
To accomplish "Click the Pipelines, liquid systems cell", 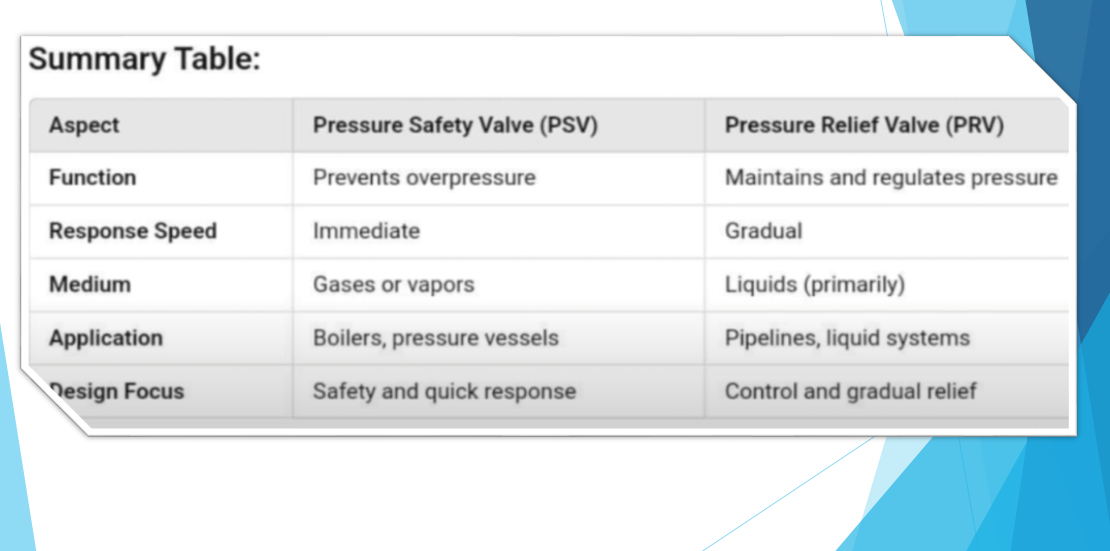I will [x=847, y=338].
